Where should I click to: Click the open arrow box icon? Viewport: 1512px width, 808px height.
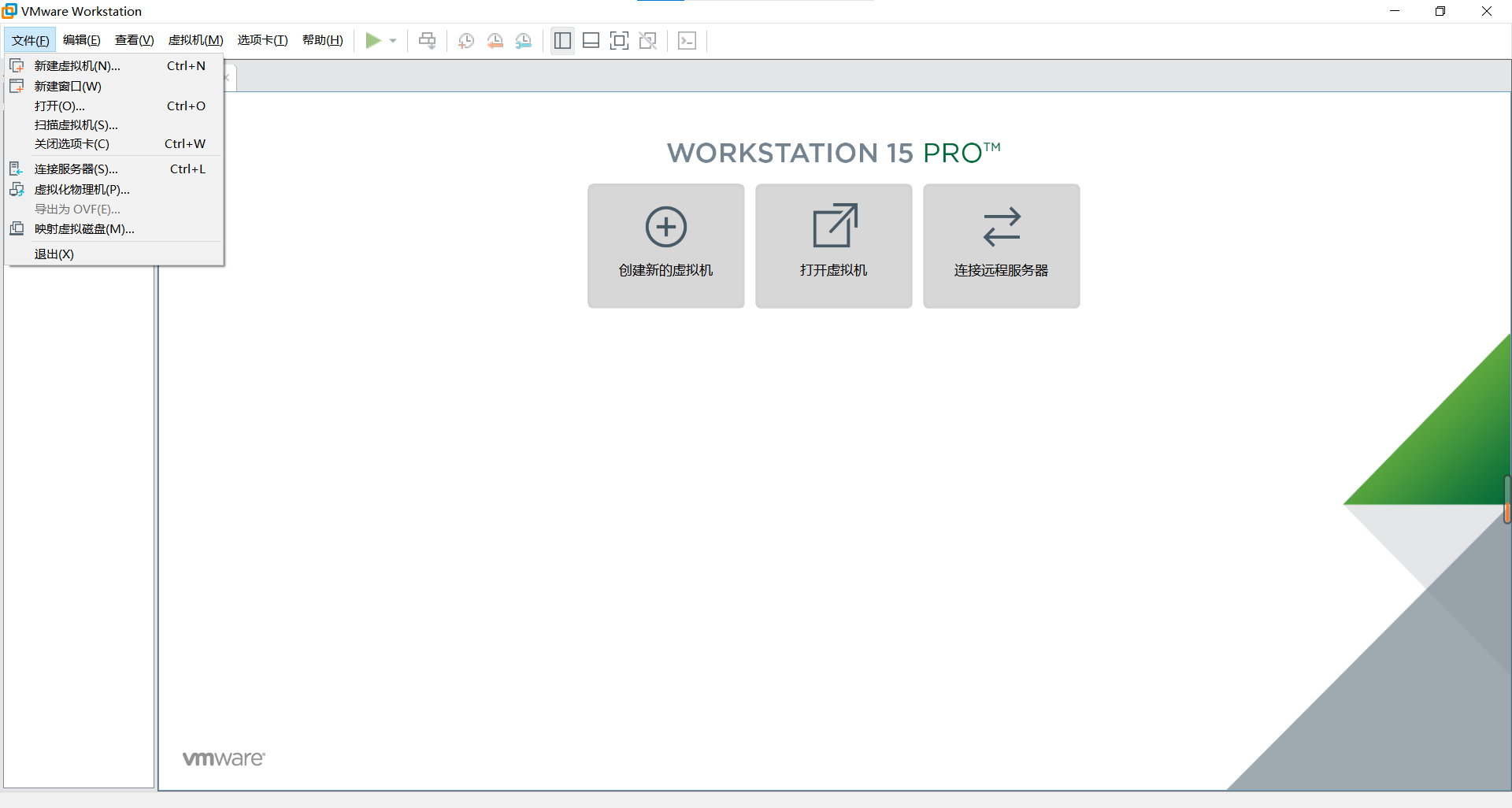[x=835, y=225]
